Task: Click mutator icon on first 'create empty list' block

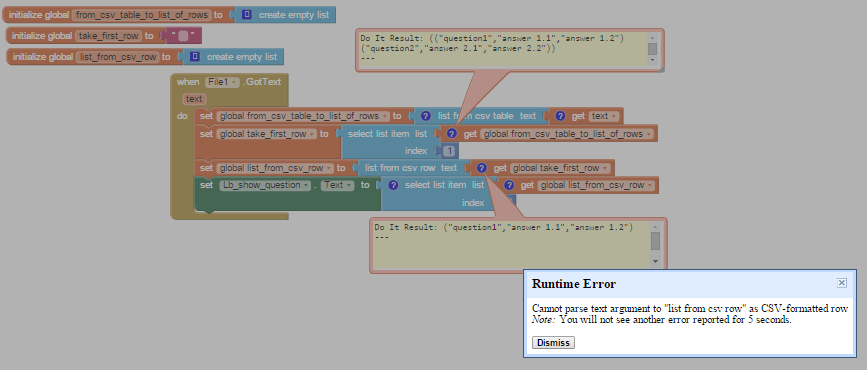Action: (x=247, y=15)
